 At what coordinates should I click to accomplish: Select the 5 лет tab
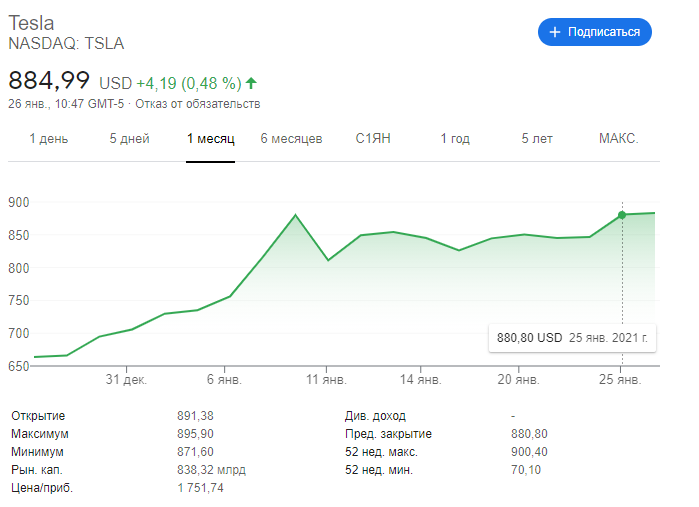point(537,139)
